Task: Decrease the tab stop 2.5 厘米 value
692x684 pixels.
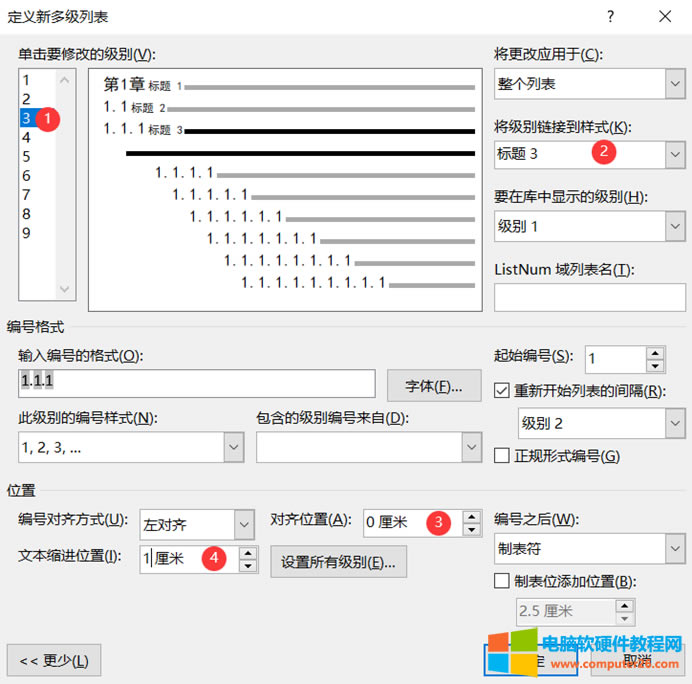Action: 624,619
